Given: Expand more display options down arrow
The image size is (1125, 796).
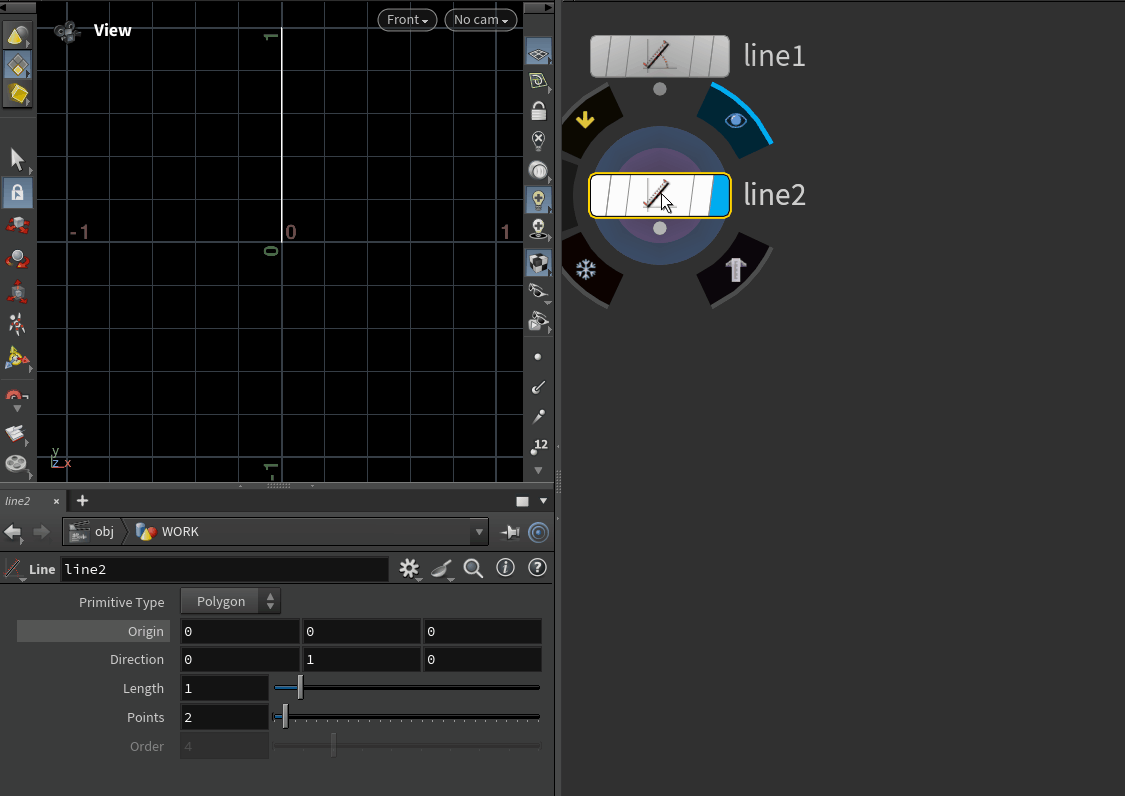Looking at the screenshot, I should (x=538, y=471).
